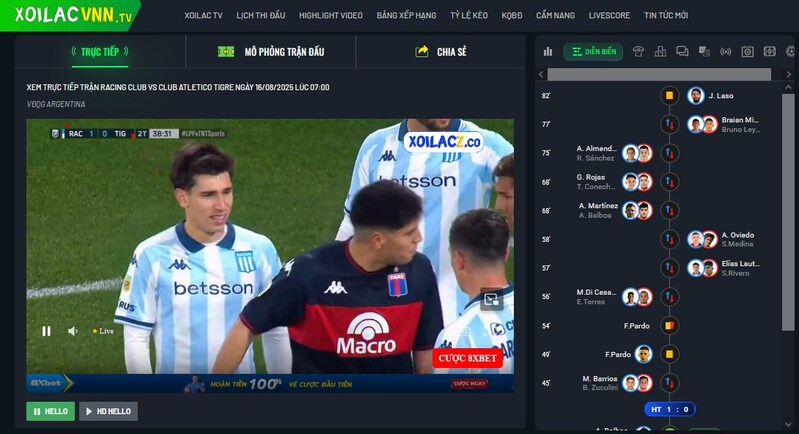Open the statistics bar chart tab
This screenshot has width=799, height=434.
click(548, 51)
